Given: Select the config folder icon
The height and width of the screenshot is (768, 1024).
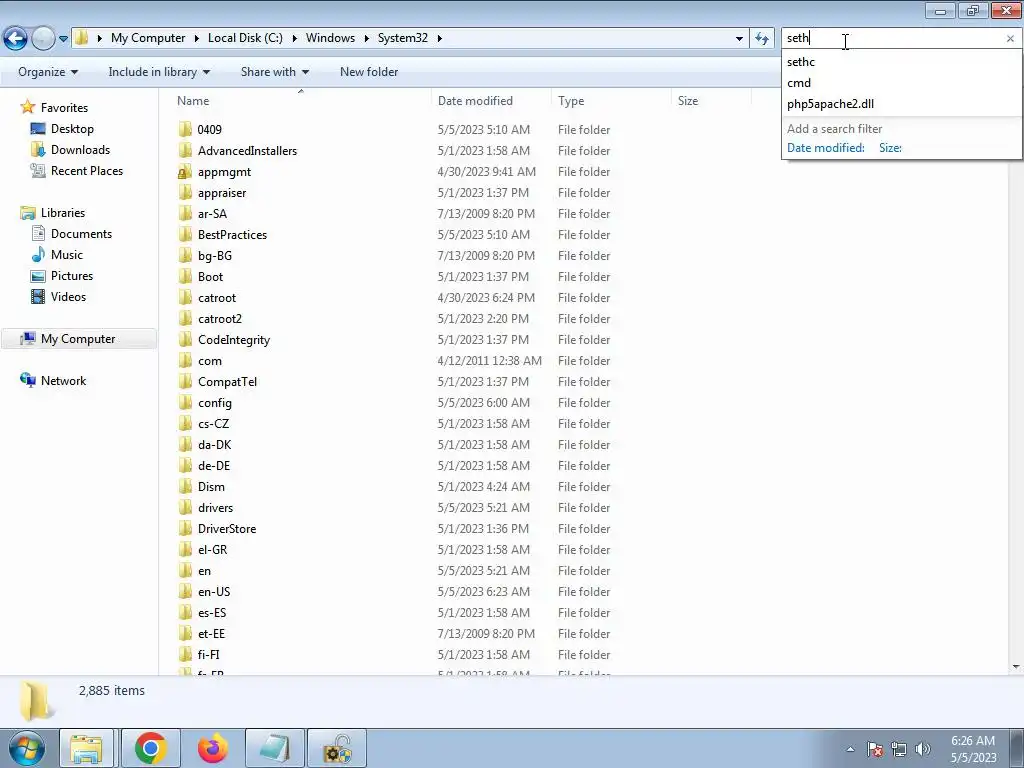Looking at the screenshot, I should pos(185,402).
